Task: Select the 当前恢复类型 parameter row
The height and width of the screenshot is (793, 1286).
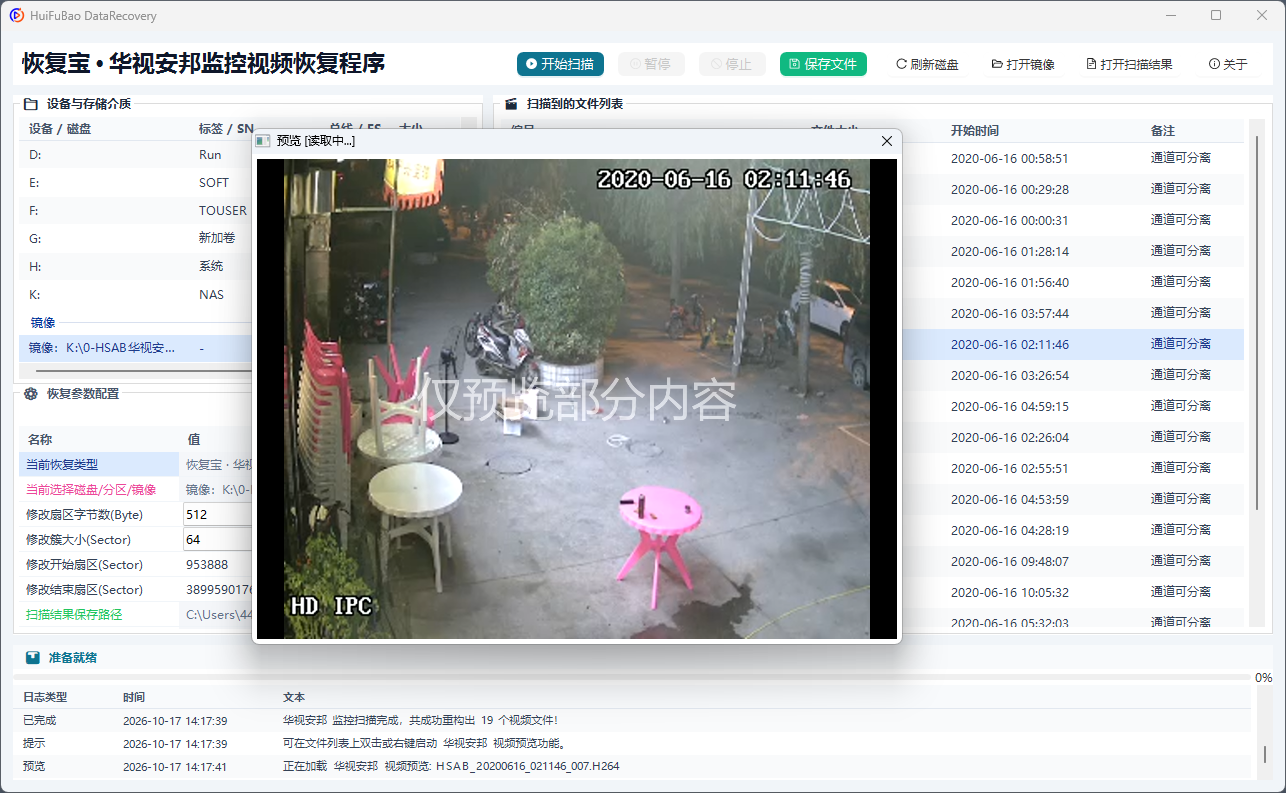Action: pos(135,464)
